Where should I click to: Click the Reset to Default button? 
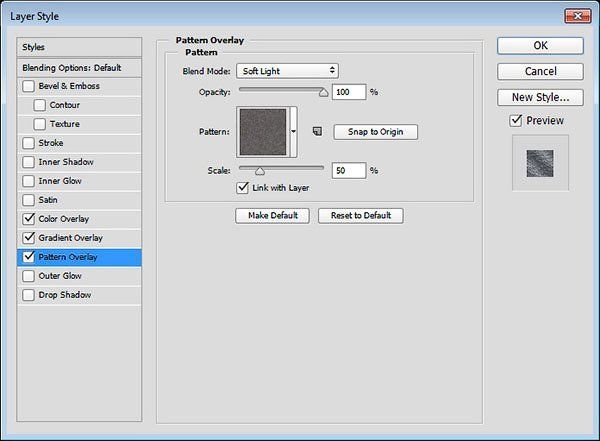coord(360,216)
